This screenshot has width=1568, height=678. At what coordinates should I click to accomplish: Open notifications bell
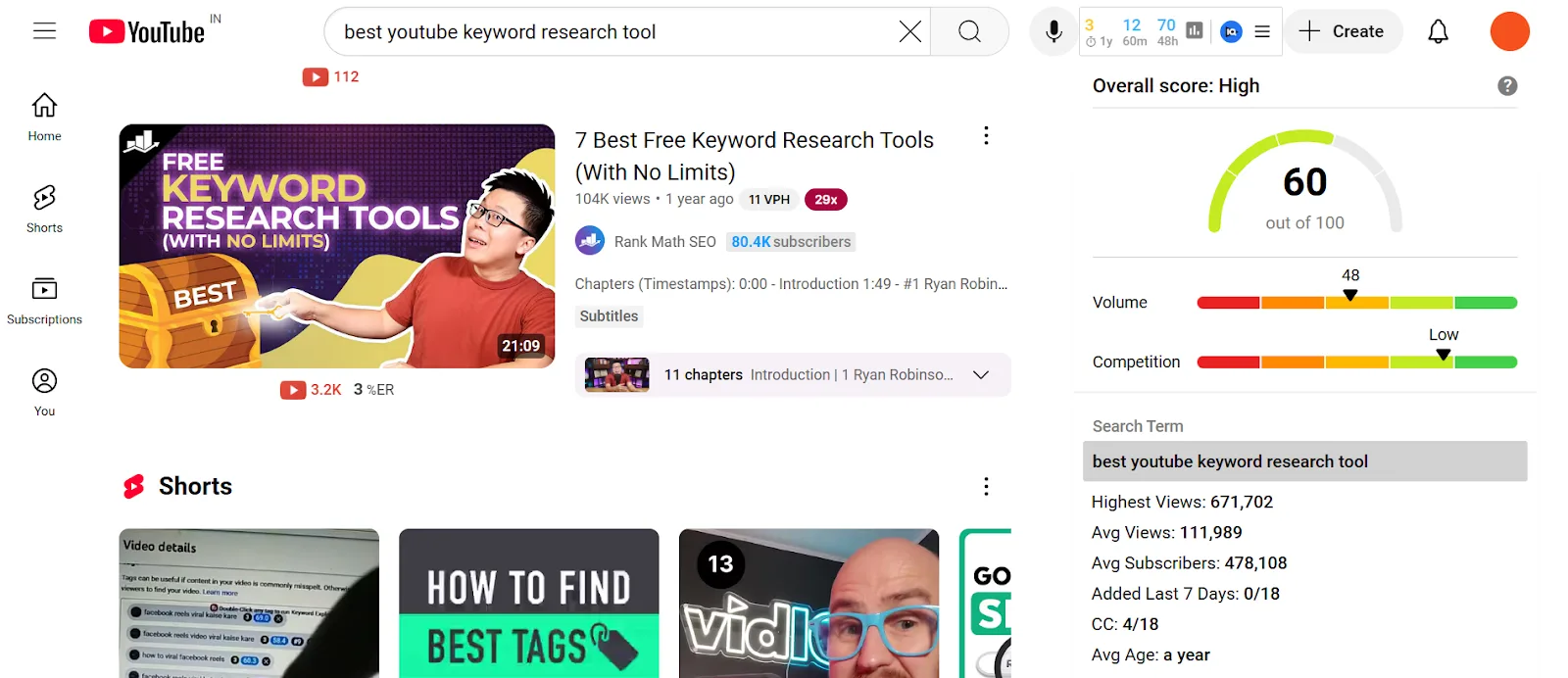1438,31
